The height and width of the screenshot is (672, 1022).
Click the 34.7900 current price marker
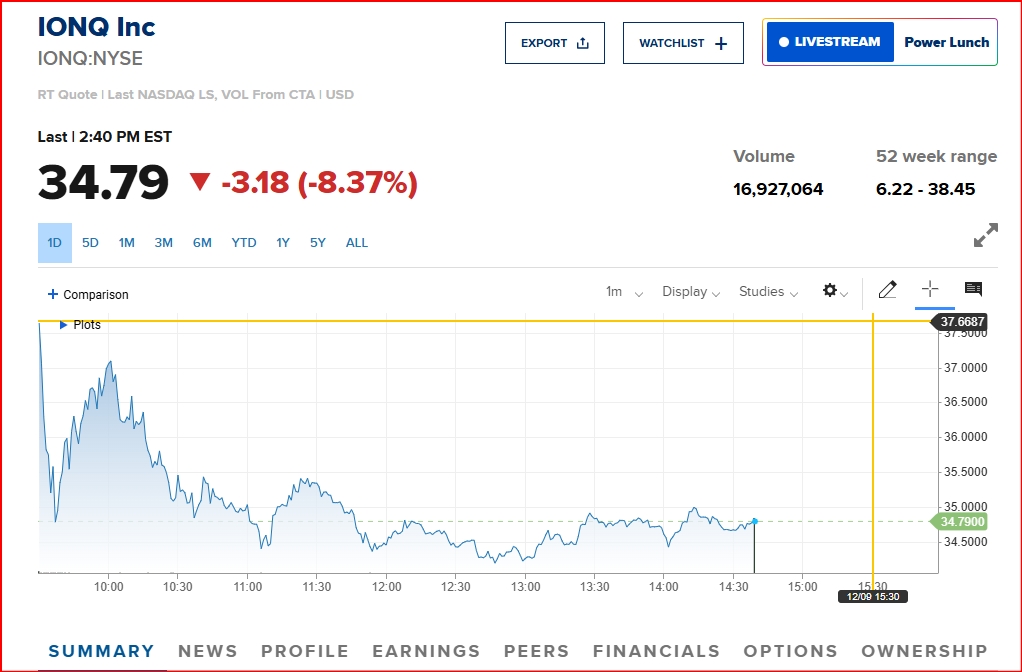pyautogui.click(x=960, y=521)
